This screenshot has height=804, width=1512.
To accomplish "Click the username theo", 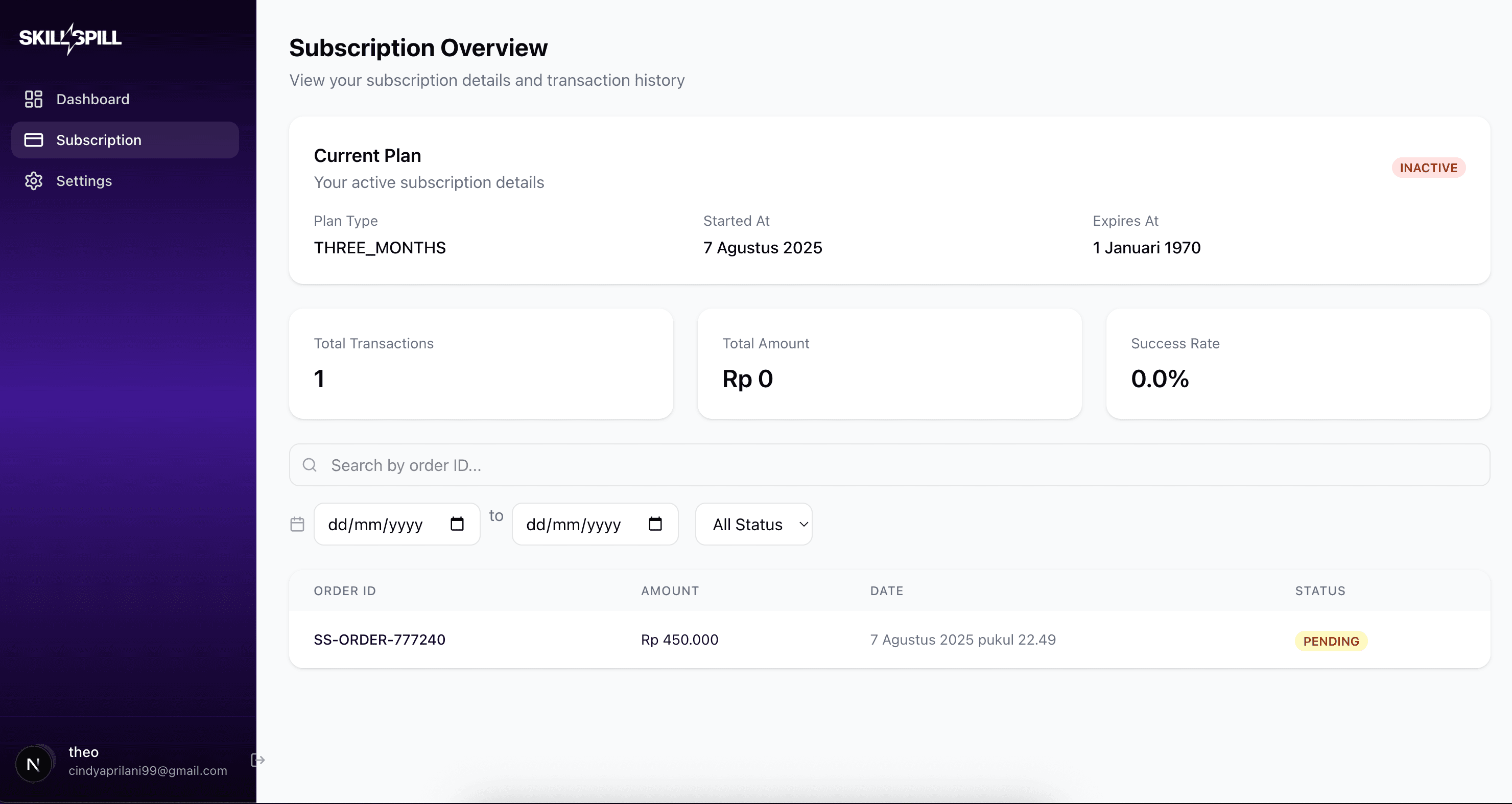I will click(x=83, y=752).
